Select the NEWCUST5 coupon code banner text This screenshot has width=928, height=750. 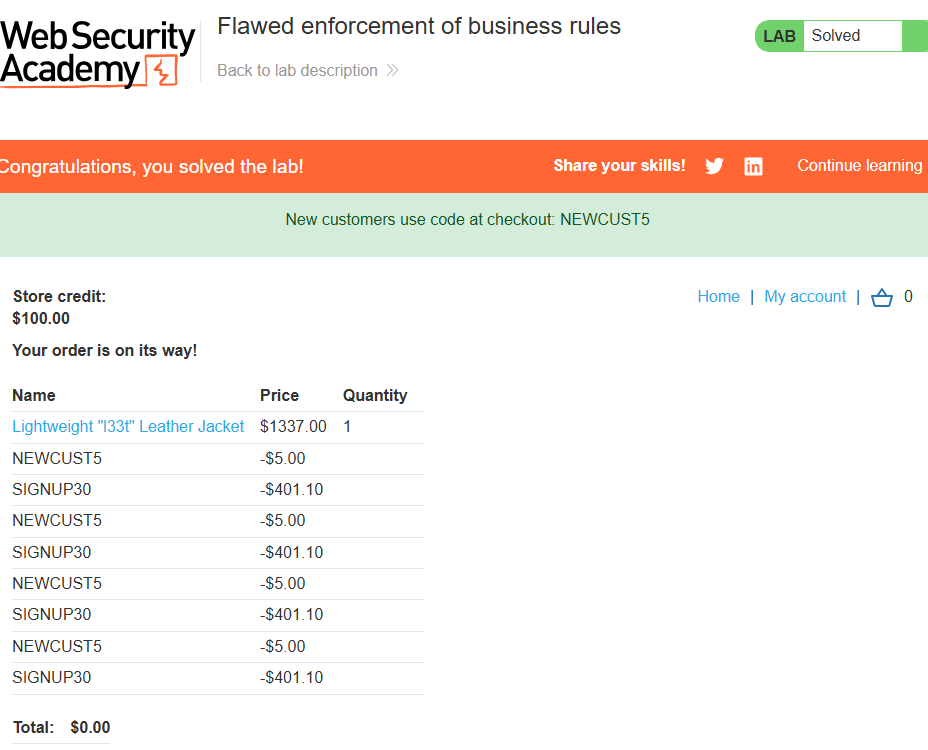tap(467, 220)
